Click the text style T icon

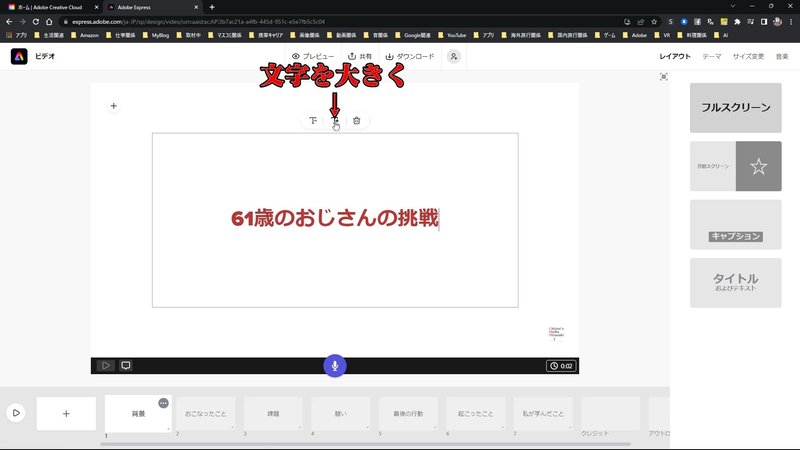(313, 120)
